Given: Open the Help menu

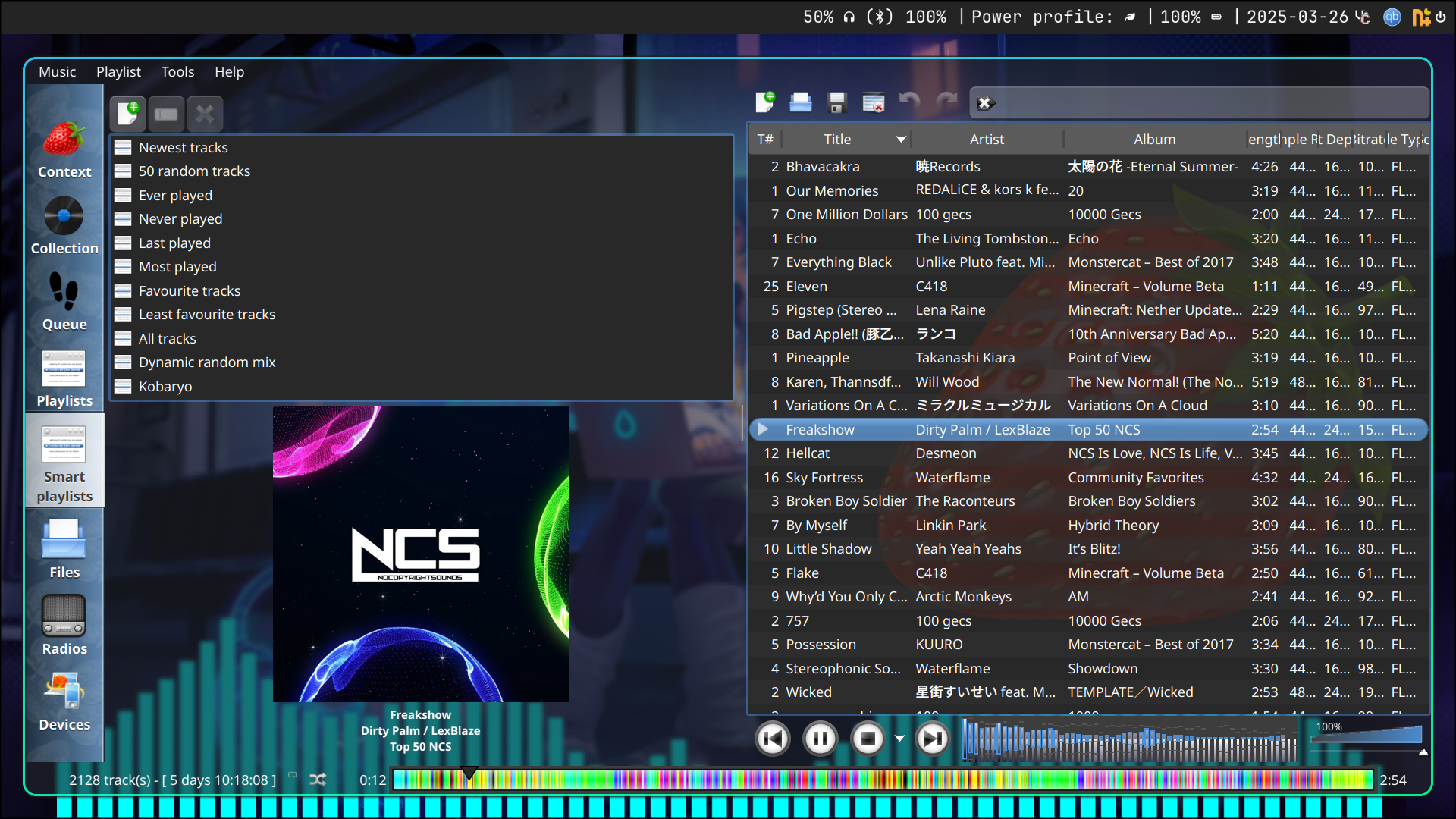Looking at the screenshot, I should 229,72.
